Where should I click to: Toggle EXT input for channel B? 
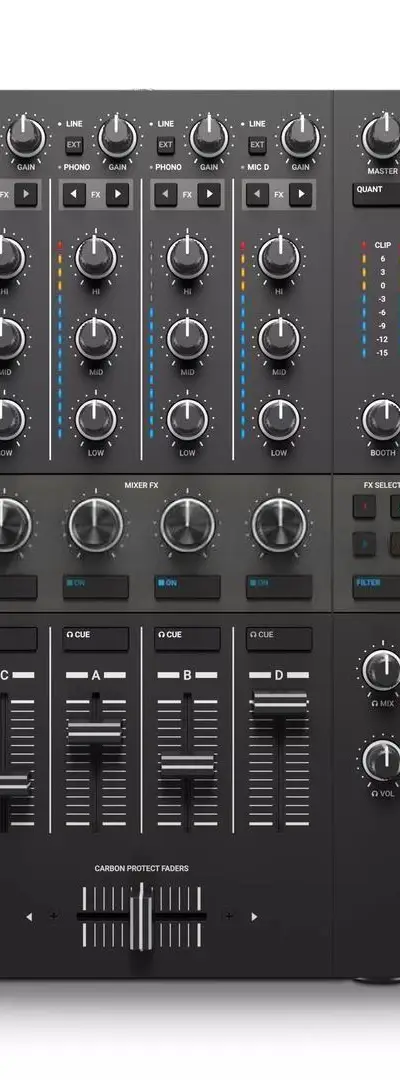[x=165, y=145]
